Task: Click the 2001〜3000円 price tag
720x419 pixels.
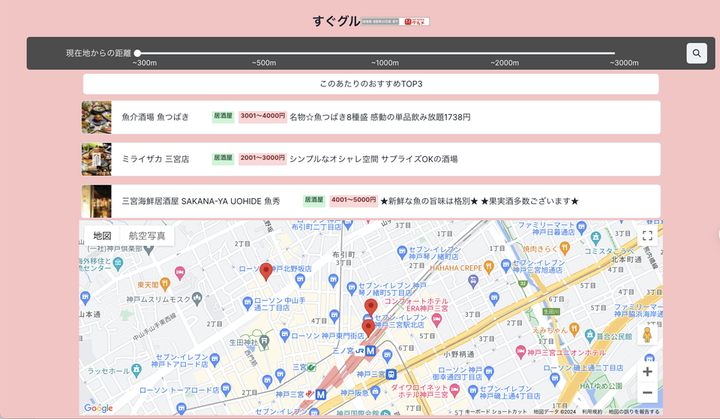Action: point(263,159)
